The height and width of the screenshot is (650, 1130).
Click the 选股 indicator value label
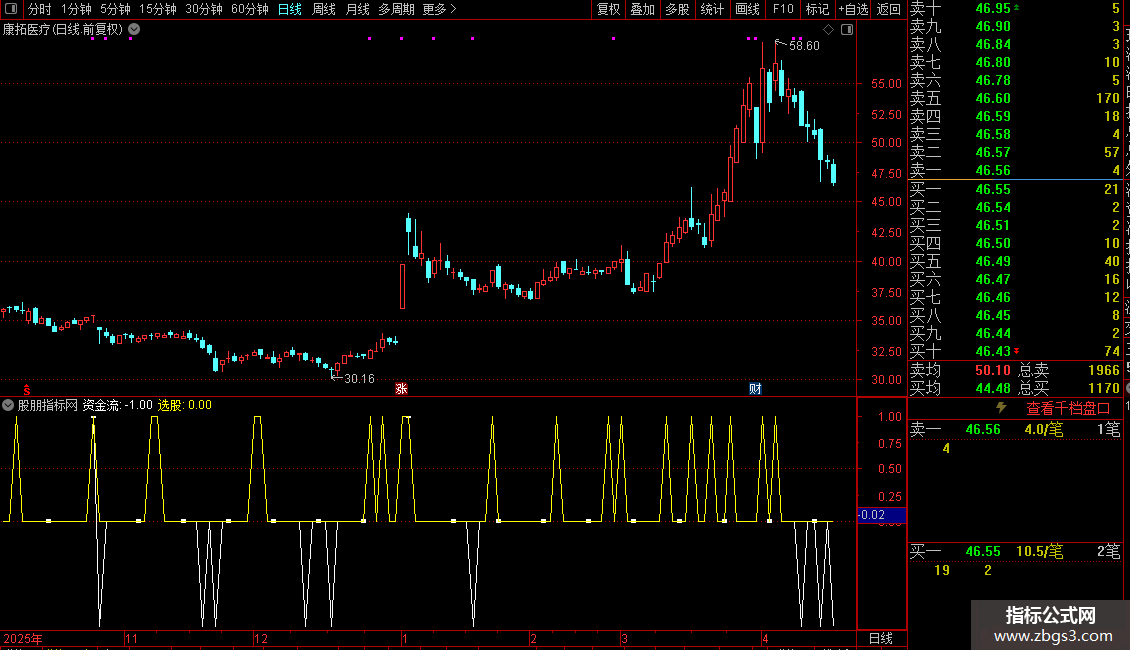click(x=184, y=405)
